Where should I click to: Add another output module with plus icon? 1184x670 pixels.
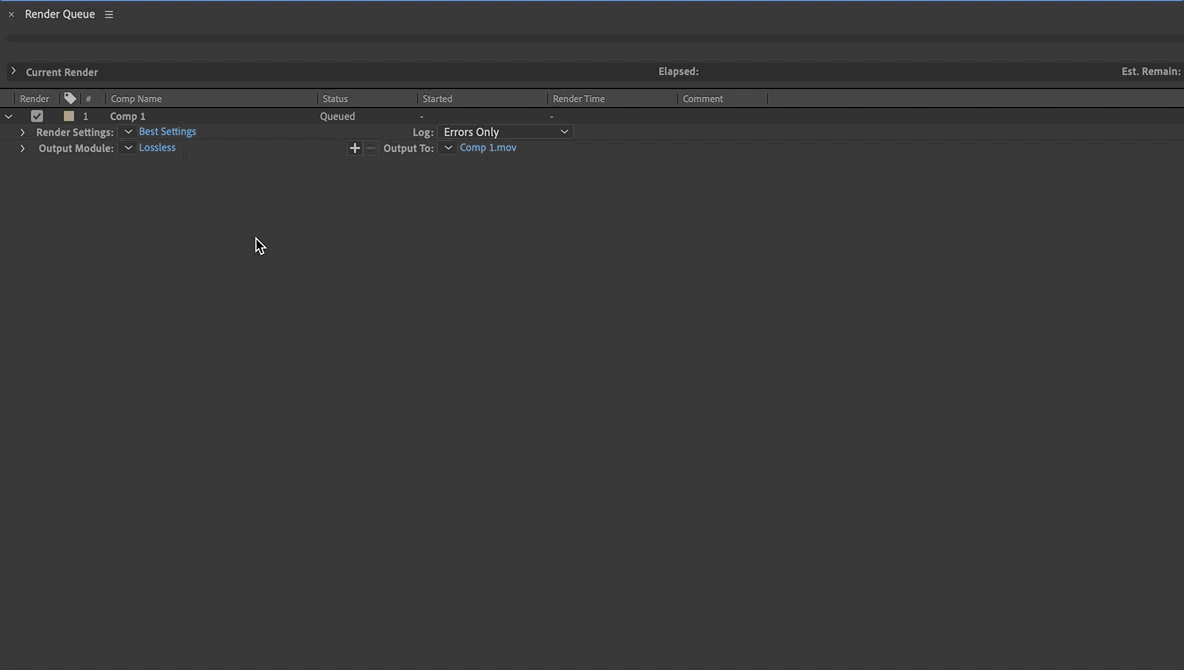tap(354, 148)
